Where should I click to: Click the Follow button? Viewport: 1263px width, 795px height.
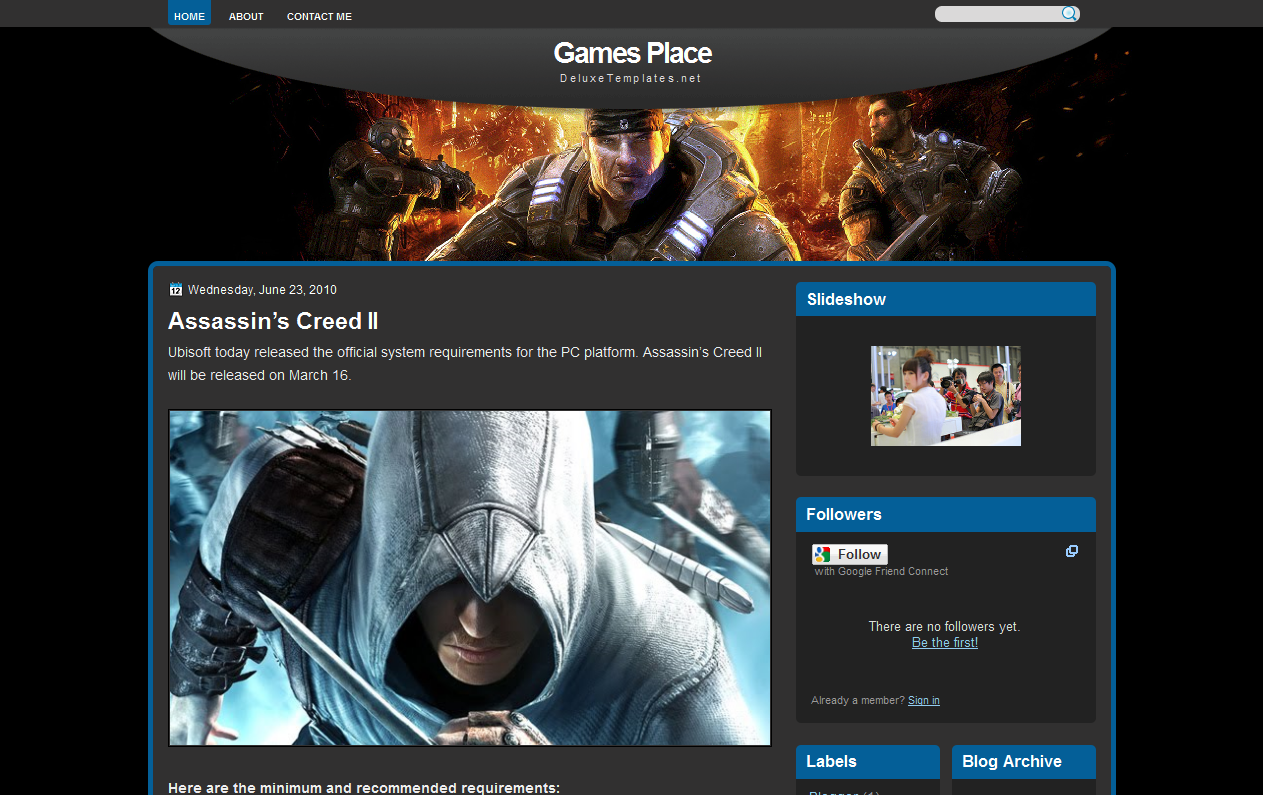pos(850,554)
